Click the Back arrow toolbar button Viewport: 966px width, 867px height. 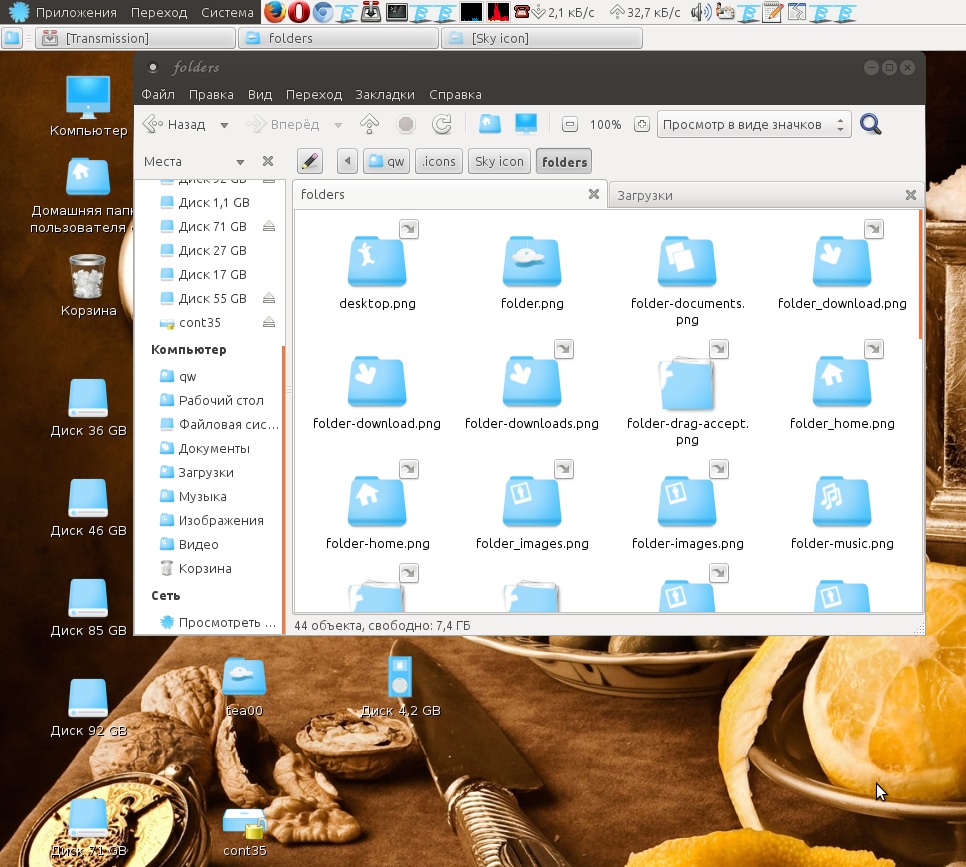(174, 124)
